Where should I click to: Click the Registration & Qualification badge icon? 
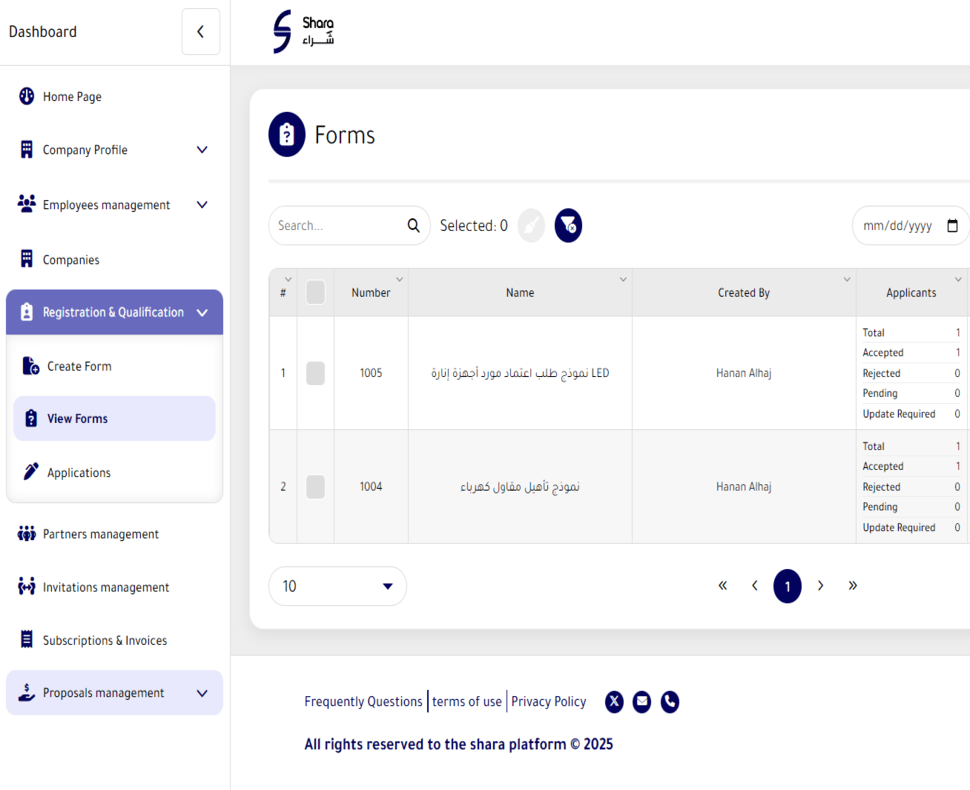point(27,312)
